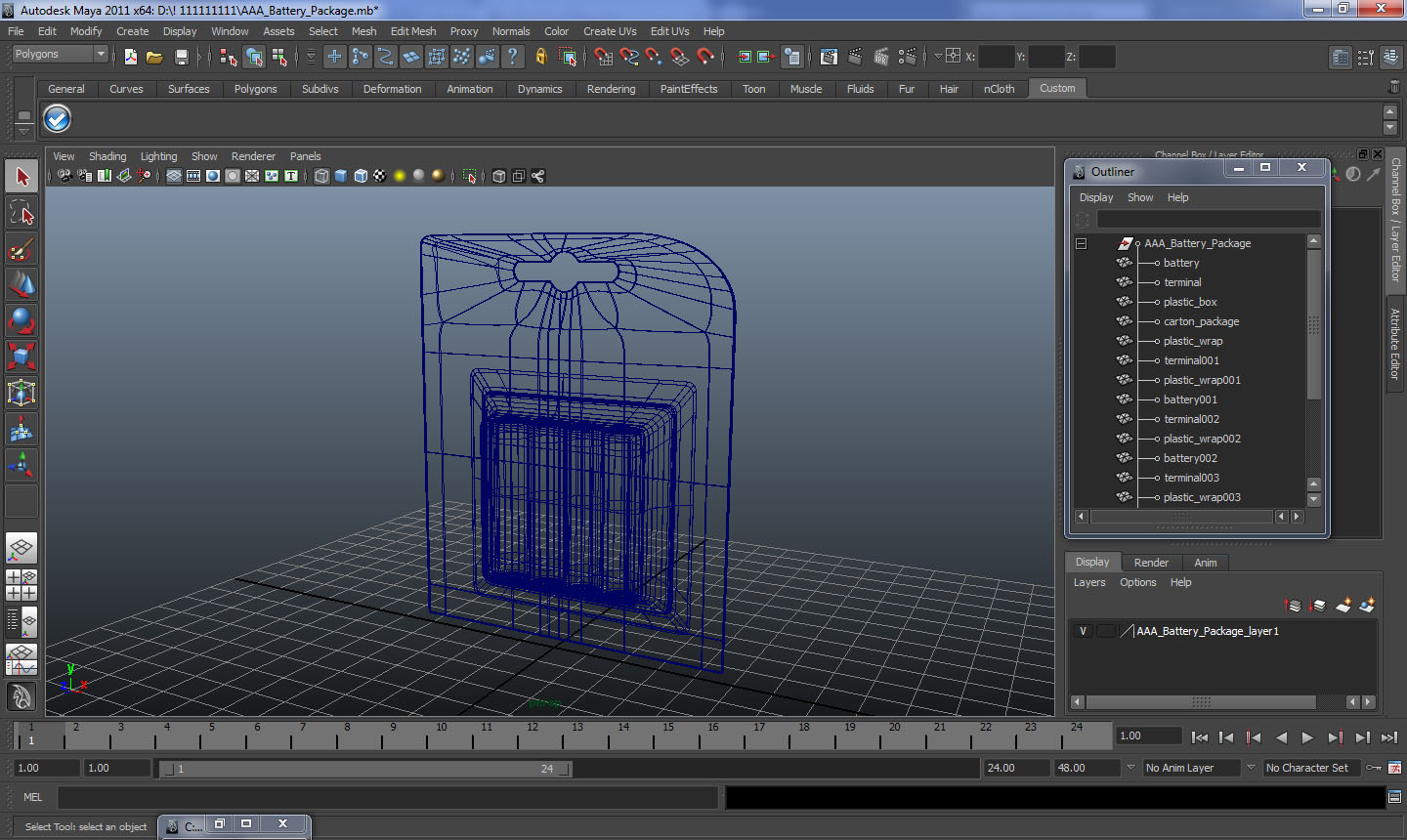
Task: Select the arrow Select Tool in toolbox
Action: point(21,177)
